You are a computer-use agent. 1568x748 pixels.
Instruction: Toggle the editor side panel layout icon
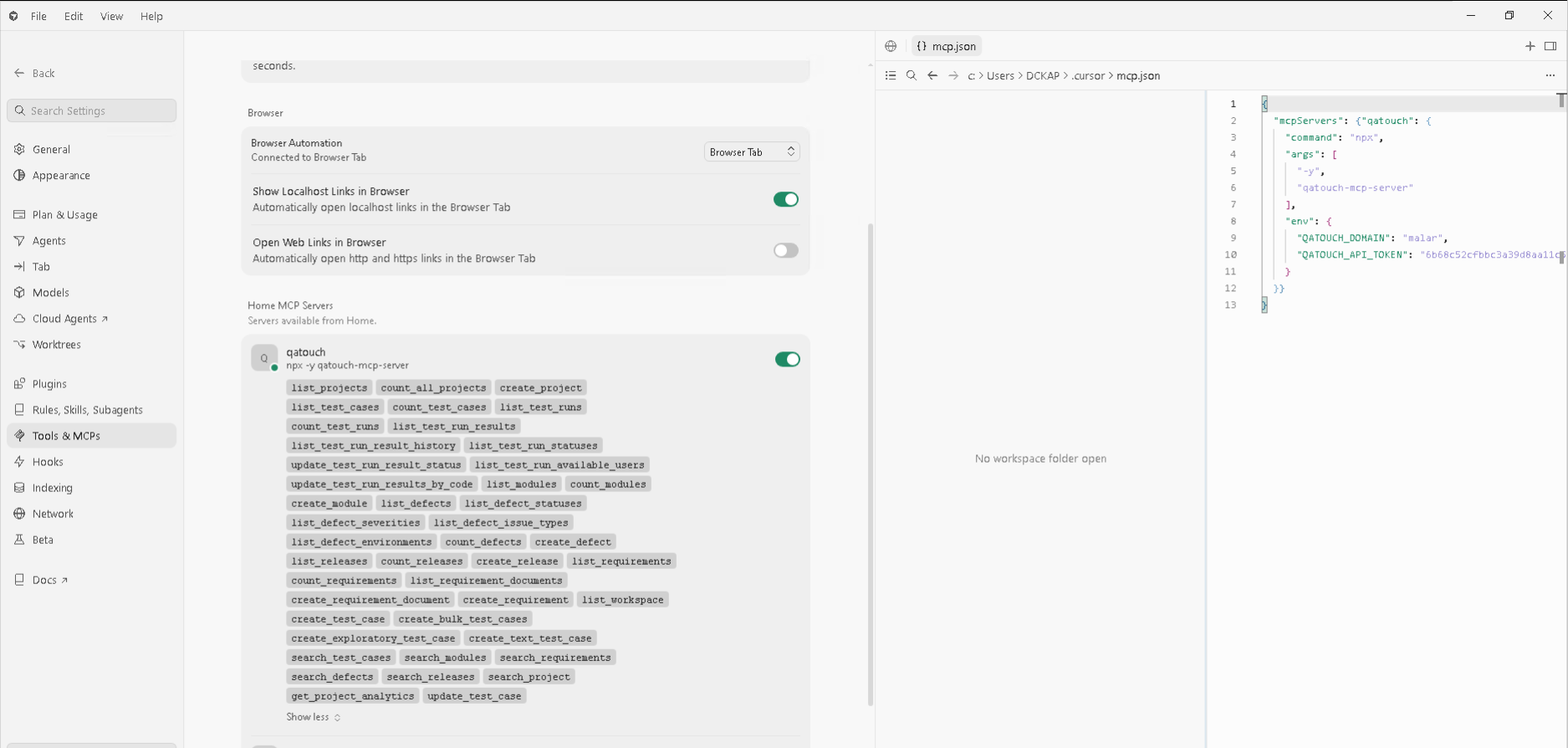pyautogui.click(x=1550, y=46)
